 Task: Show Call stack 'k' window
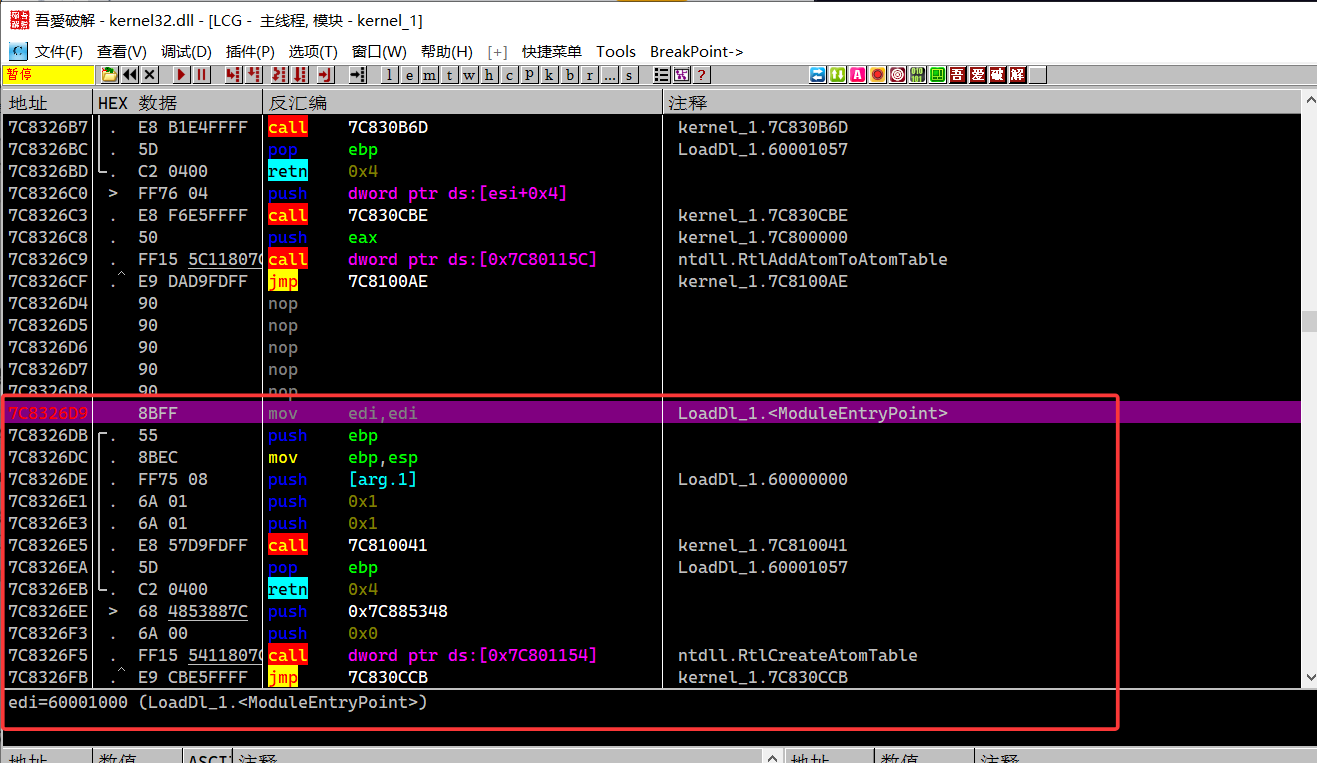click(549, 75)
